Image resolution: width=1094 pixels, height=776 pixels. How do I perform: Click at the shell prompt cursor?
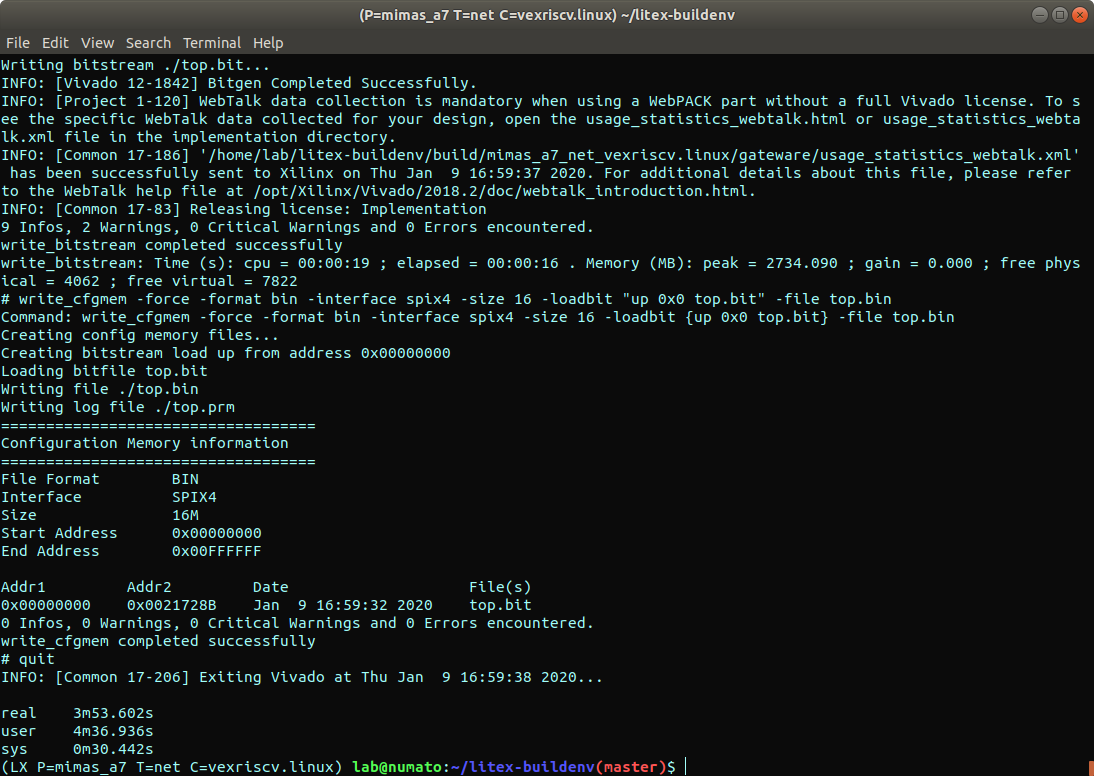click(687, 767)
